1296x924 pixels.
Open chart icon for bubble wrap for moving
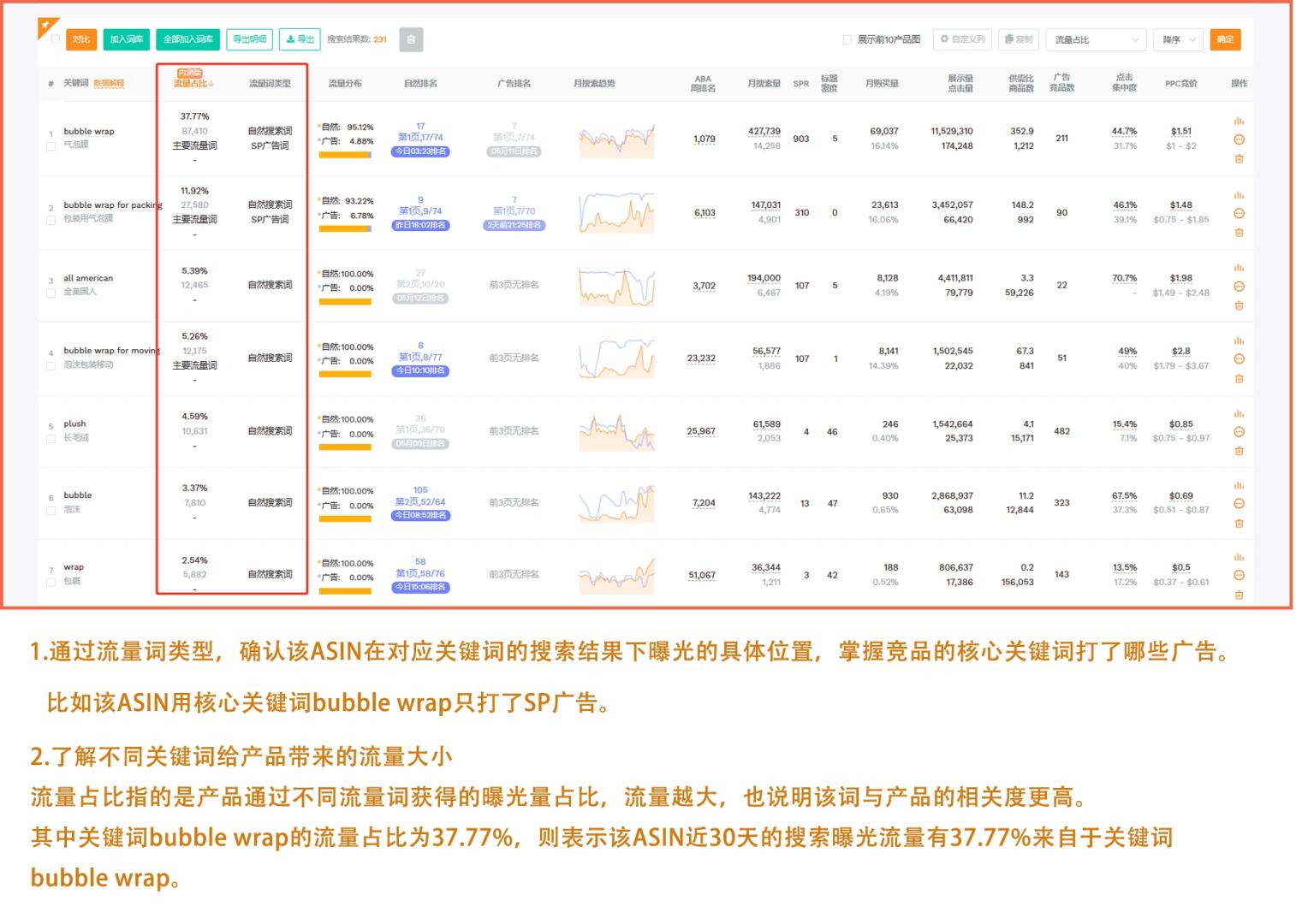(1239, 340)
